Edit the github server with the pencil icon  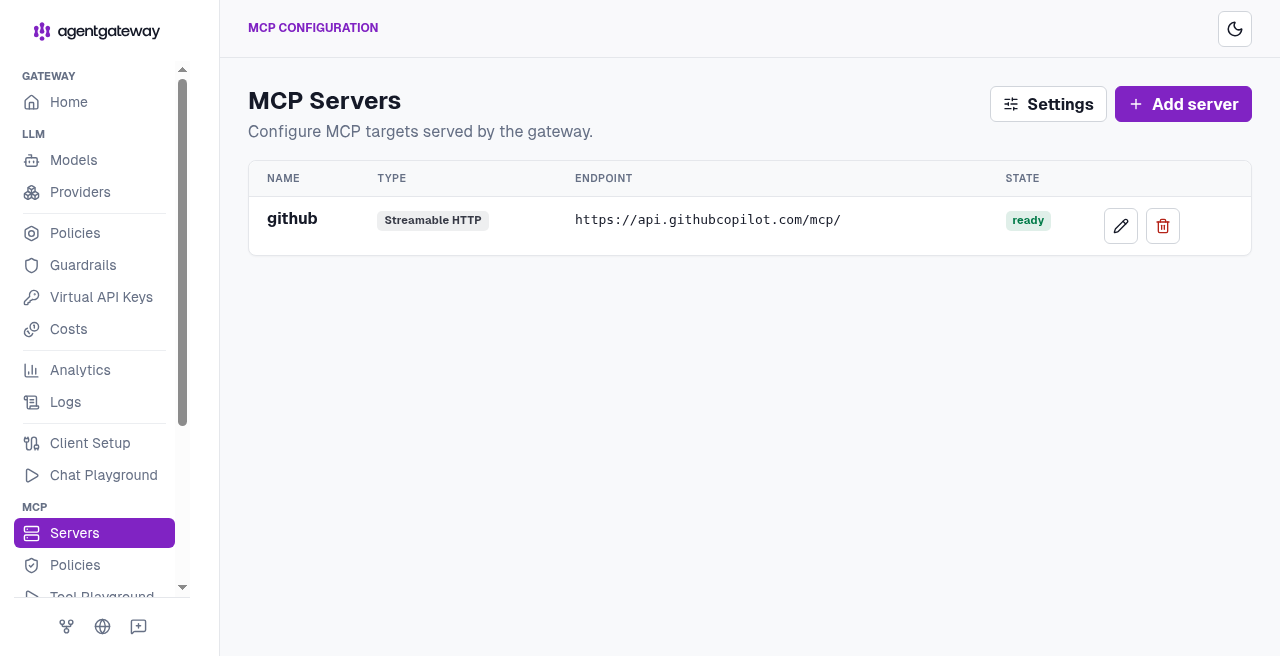click(x=1121, y=226)
